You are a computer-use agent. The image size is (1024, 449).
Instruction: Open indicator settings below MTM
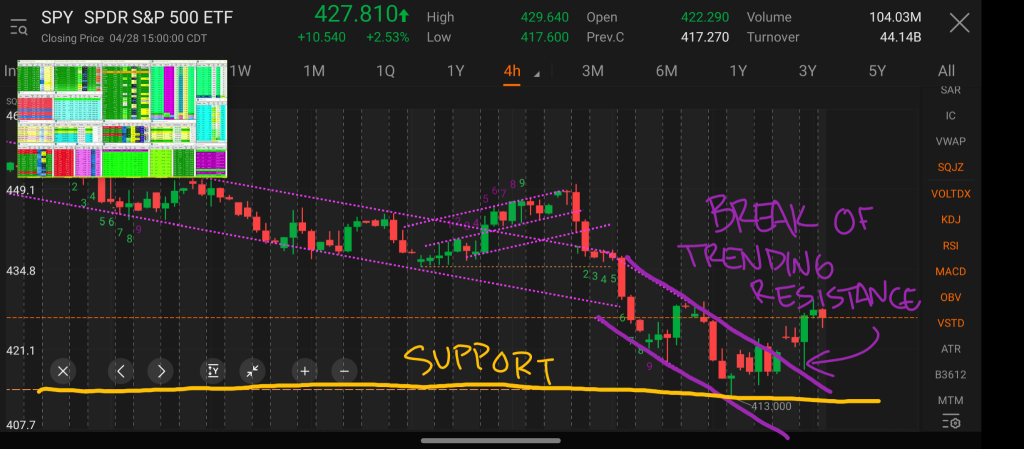(x=950, y=425)
